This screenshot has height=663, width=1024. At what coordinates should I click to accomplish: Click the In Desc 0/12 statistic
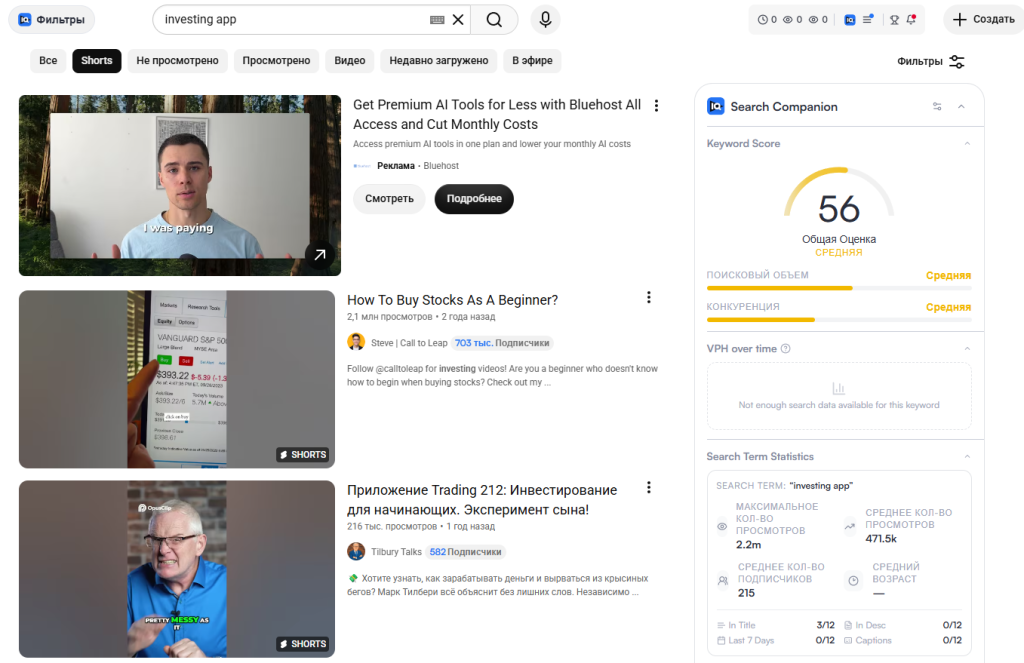pos(903,625)
